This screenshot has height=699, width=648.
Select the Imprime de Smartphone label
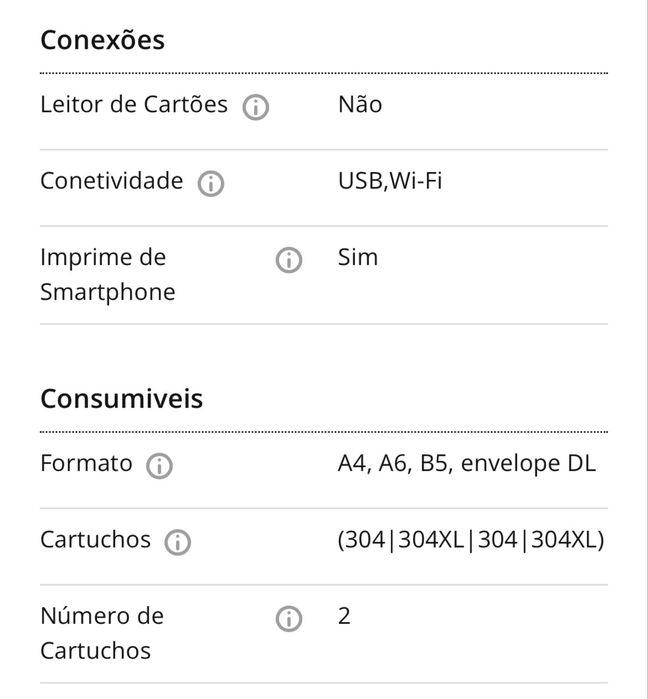(x=108, y=275)
